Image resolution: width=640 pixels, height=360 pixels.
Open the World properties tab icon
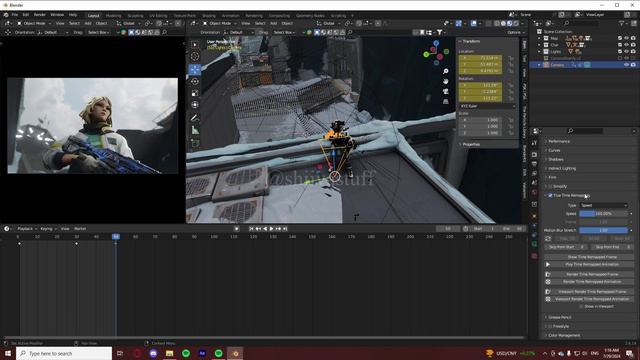tap(534, 192)
